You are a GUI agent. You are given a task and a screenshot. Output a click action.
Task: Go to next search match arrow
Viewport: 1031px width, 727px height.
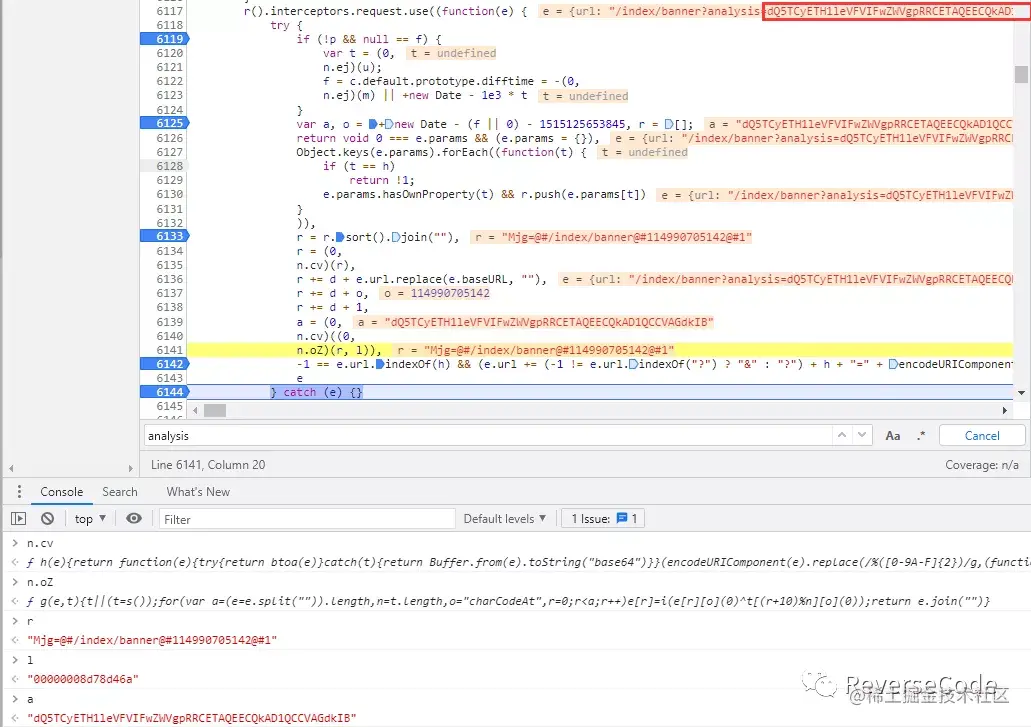point(862,435)
